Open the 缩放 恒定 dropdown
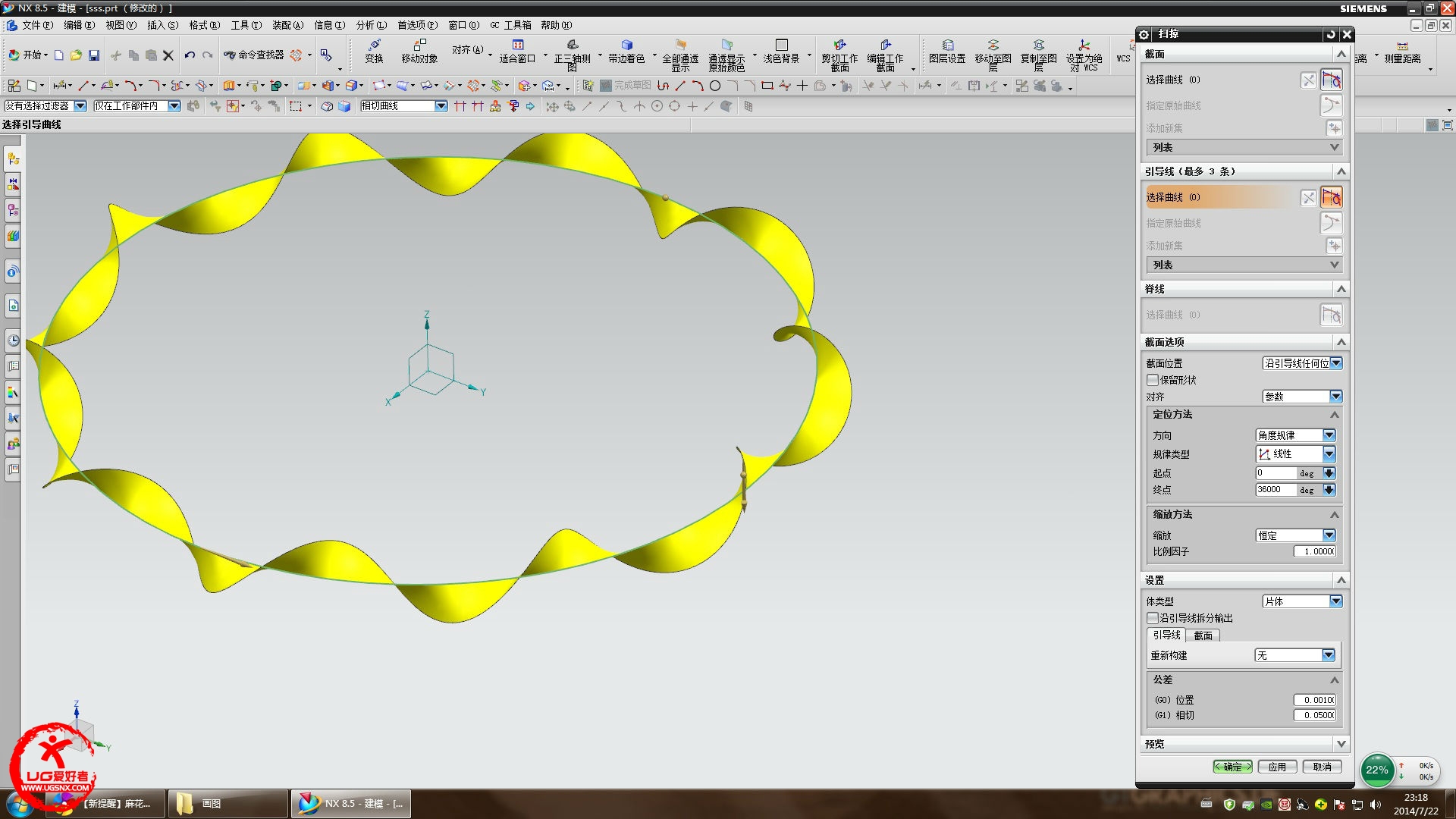 click(x=1296, y=535)
